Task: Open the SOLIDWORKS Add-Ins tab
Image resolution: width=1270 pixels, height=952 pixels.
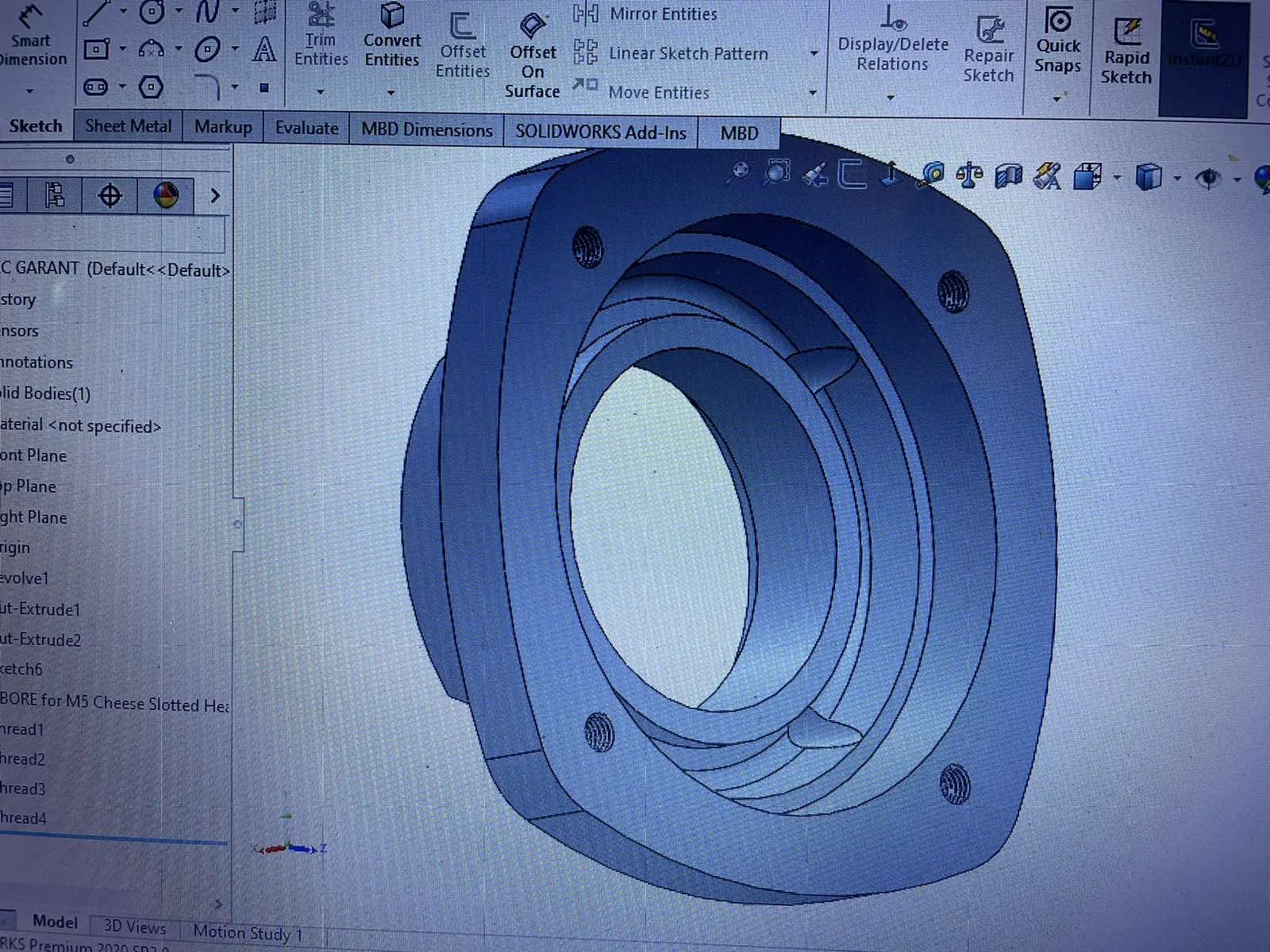Action: coord(601,132)
